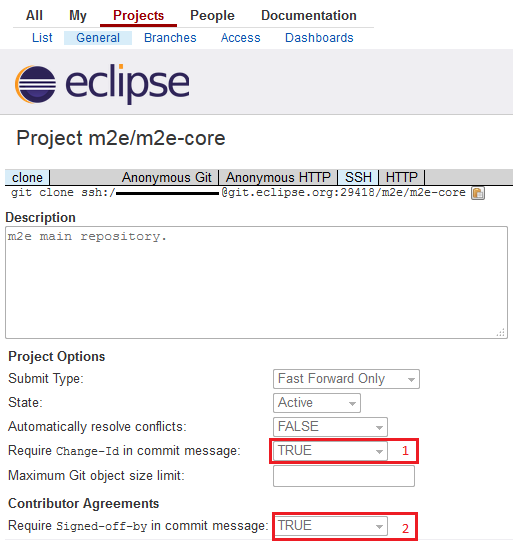513x543 pixels.
Task: Select the clone command tab
Action: click(27, 177)
